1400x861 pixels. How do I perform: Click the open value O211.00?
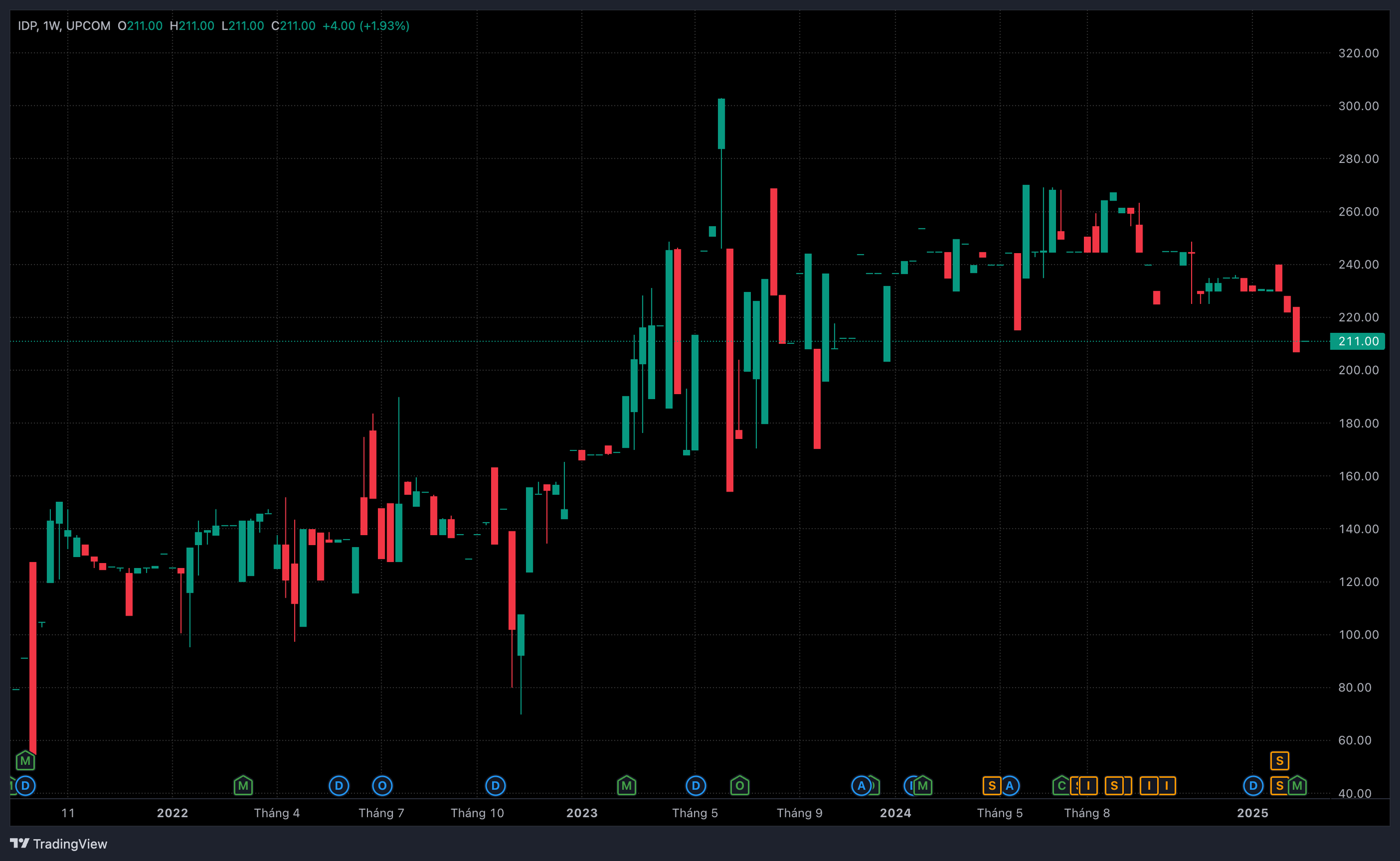(x=140, y=26)
